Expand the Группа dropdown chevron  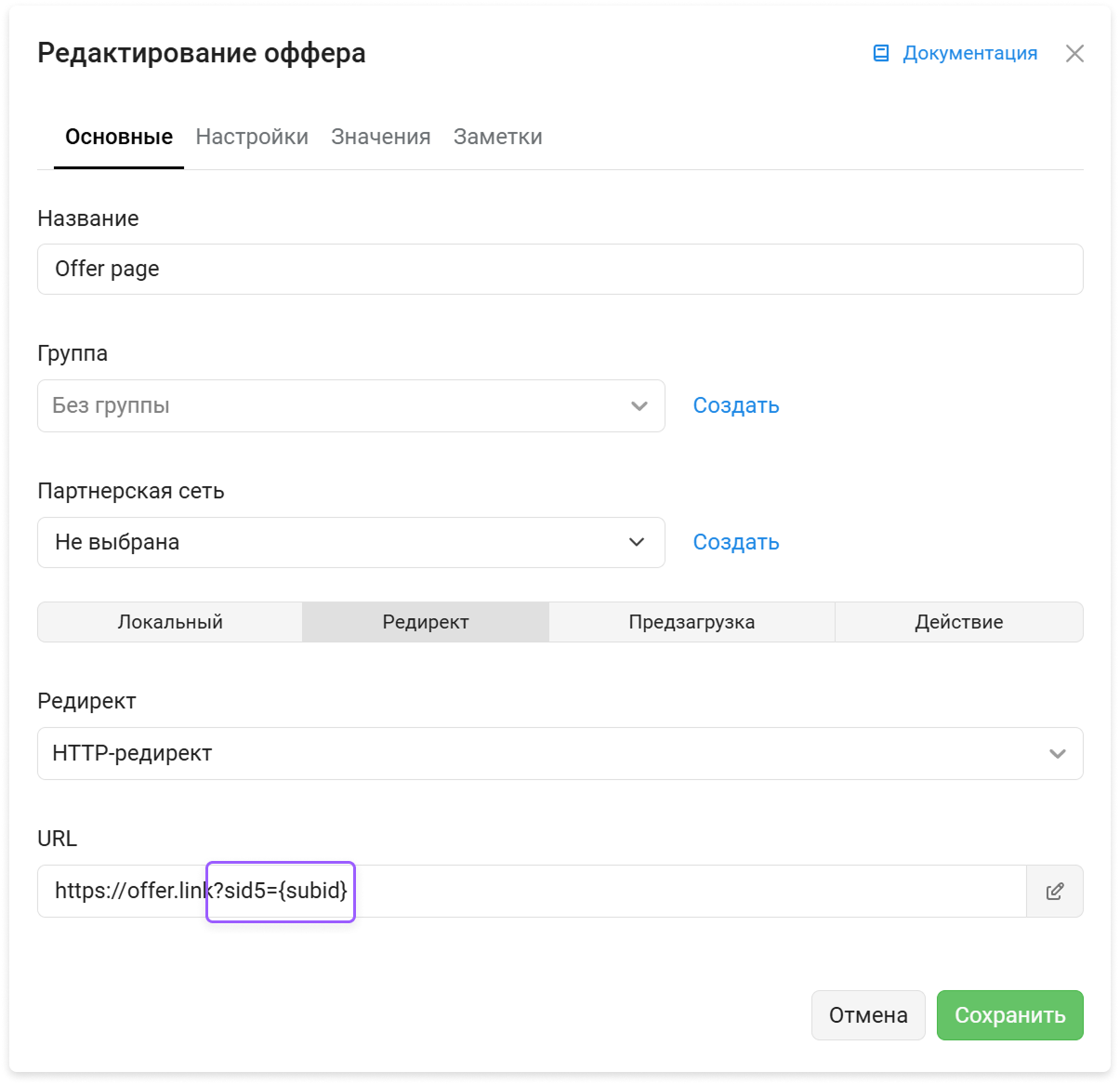click(x=639, y=405)
